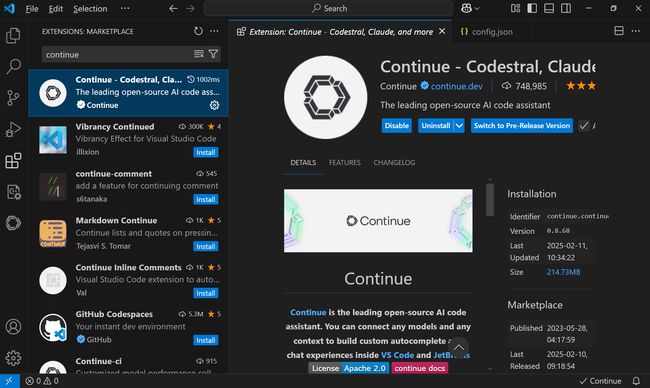Switch to the CHANGELOG tab
The height and width of the screenshot is (388, 650).
(394, 162)
